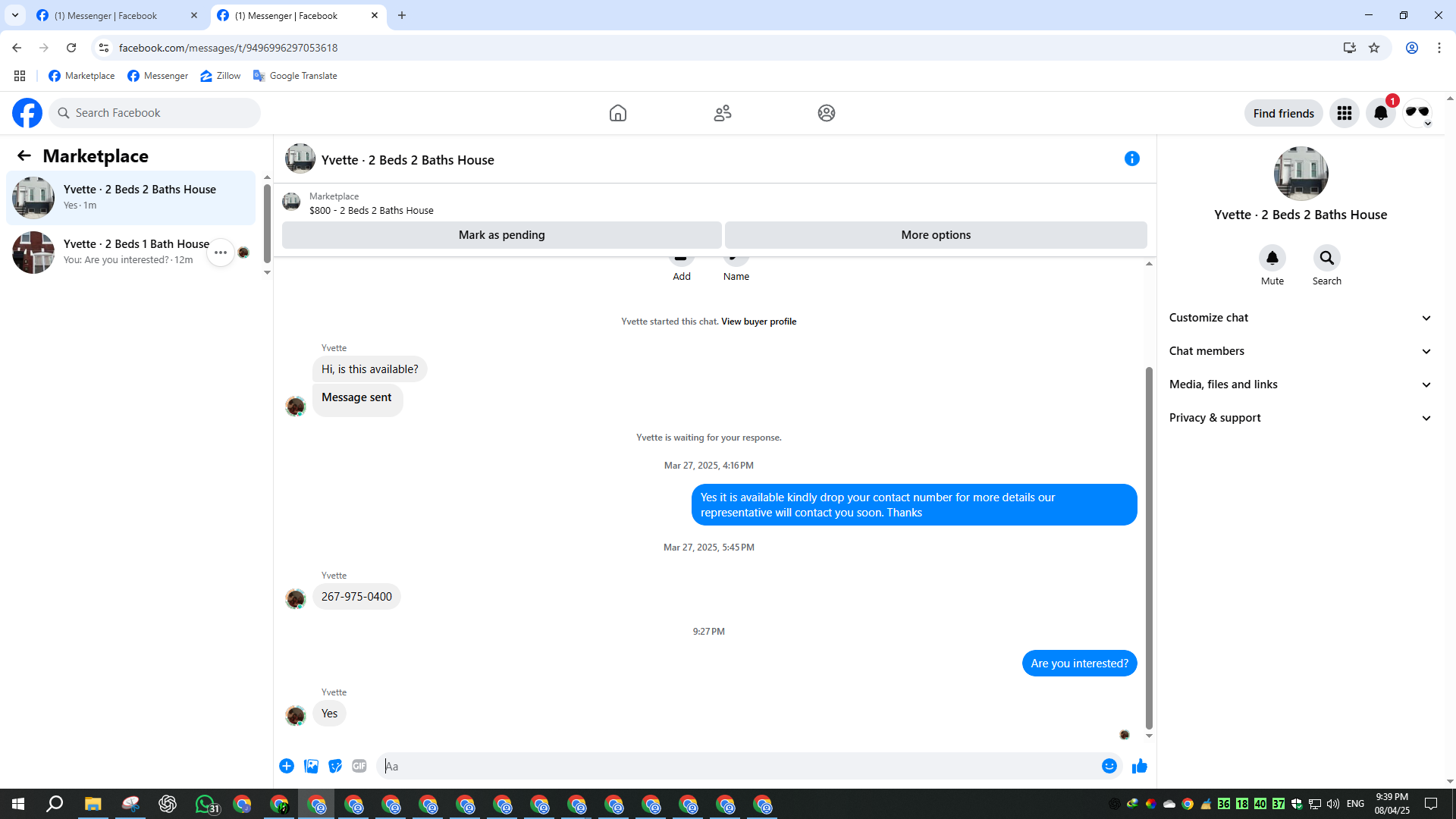Screen dimensions: 1456x819
Task: Open View buyer profile link
Action: [x=758, y=322]
